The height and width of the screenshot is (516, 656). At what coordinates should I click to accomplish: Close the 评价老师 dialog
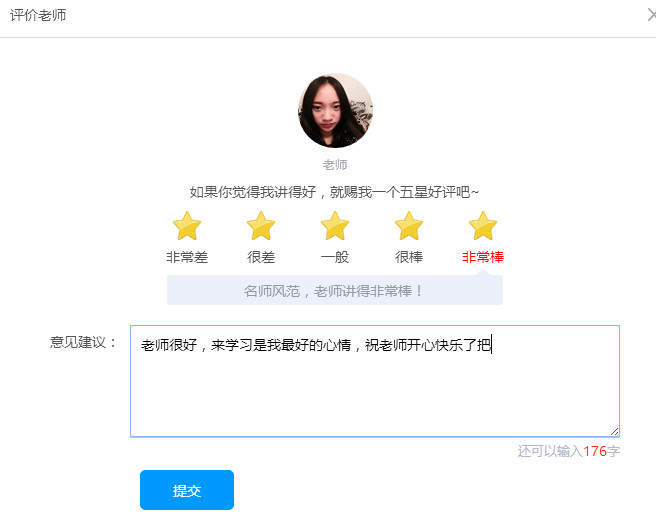pyautogui.click(x=651, y=16)
